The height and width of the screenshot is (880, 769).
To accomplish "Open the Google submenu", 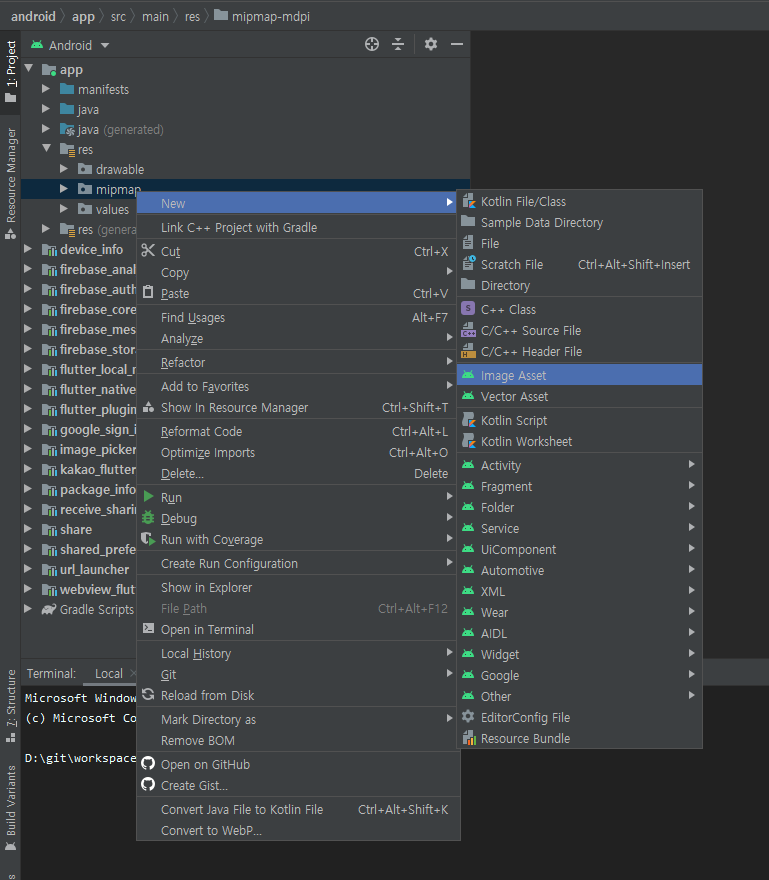I will tap(579, 675).
